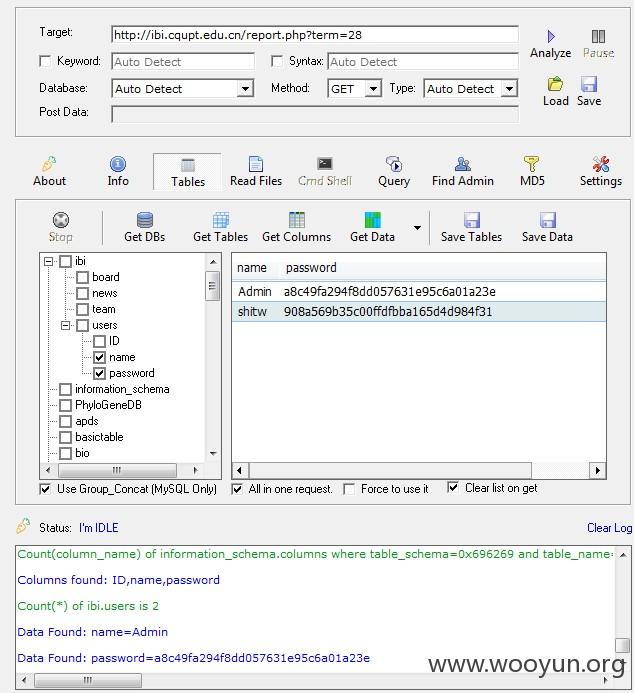This screenshot has height=693, width=634.
Task: Click the name column header
Action: 252,268
